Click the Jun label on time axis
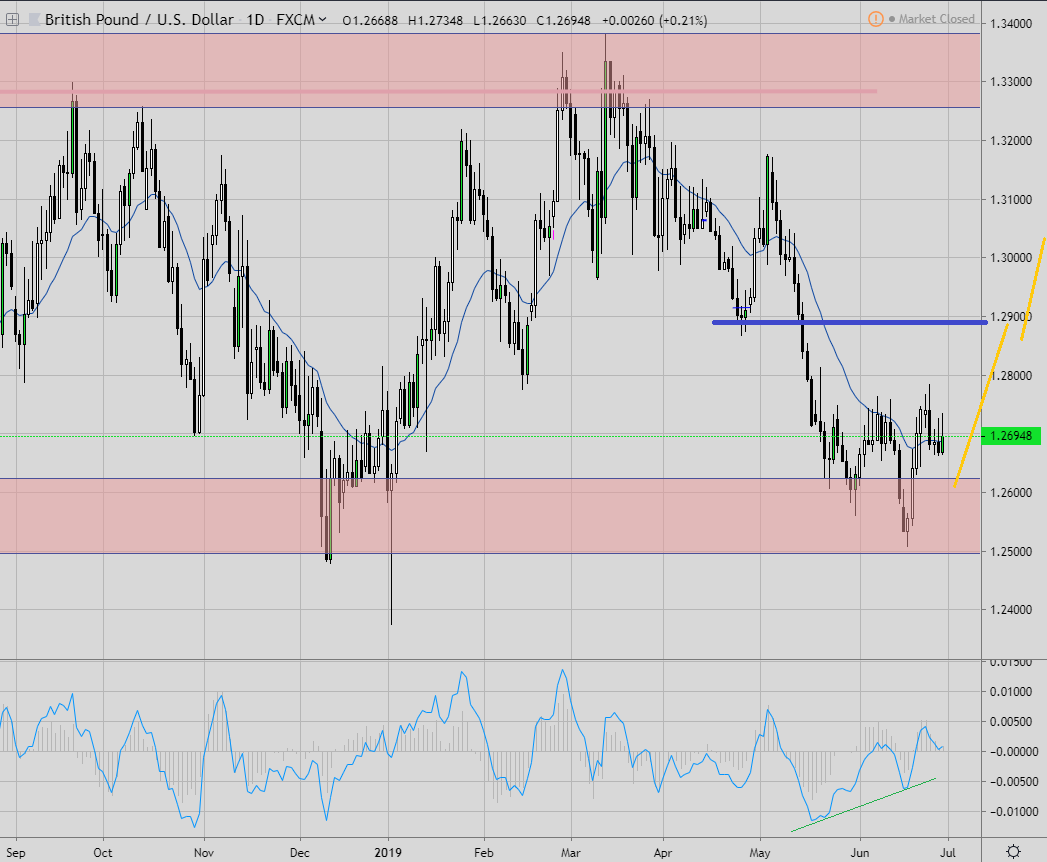 coord(859,851)
